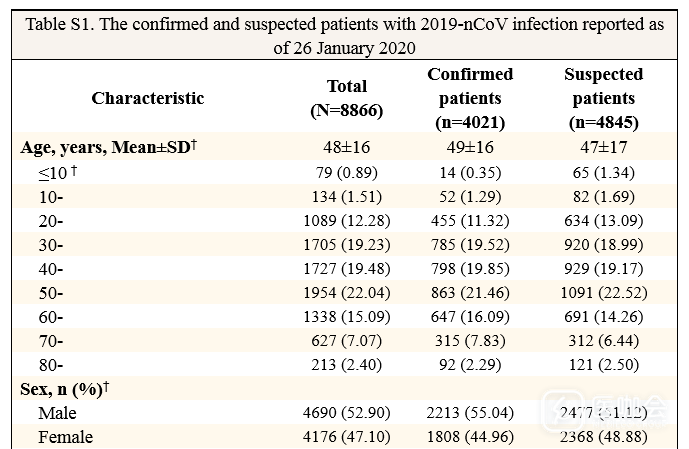Select the Confirmed patients column header
The width and height of the screenshot is (689, 449).
pos(470,98)
